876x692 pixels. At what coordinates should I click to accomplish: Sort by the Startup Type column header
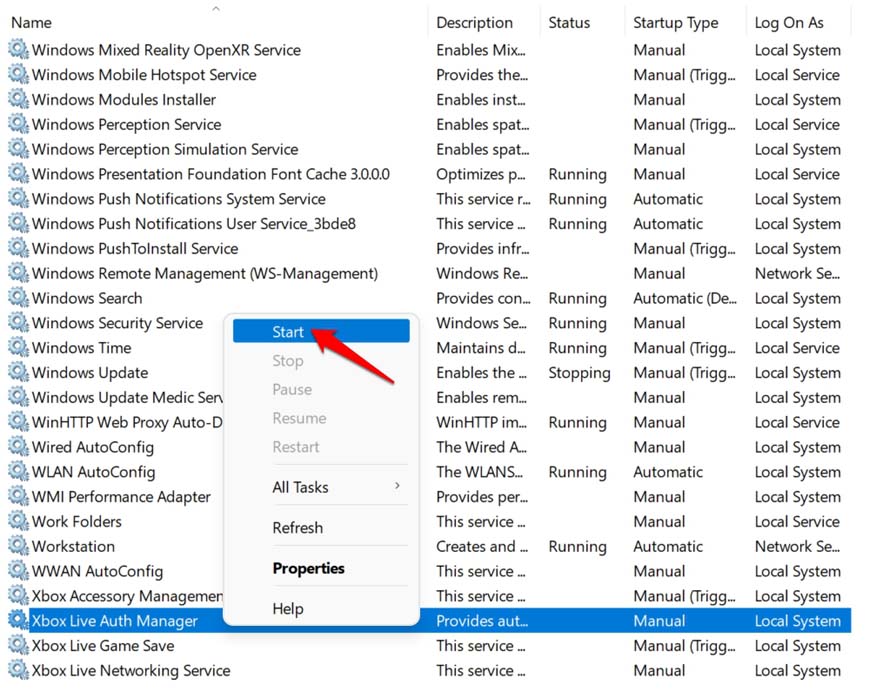(675, 23)
